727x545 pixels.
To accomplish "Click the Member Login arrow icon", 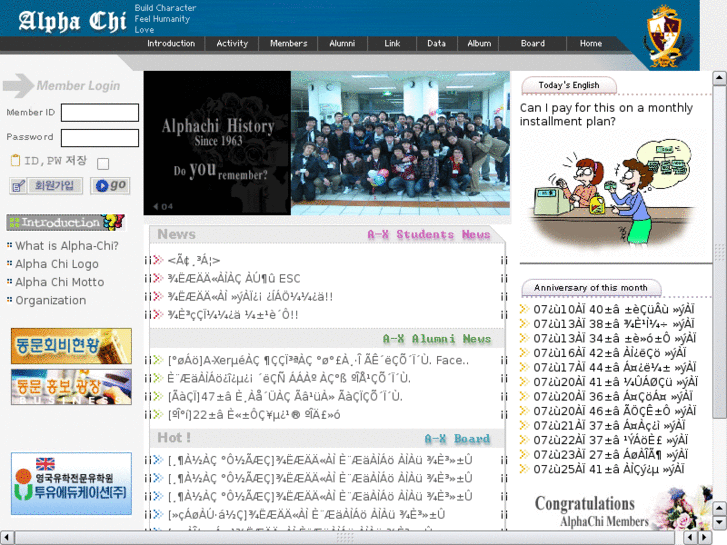I will (x=18, y=85).
